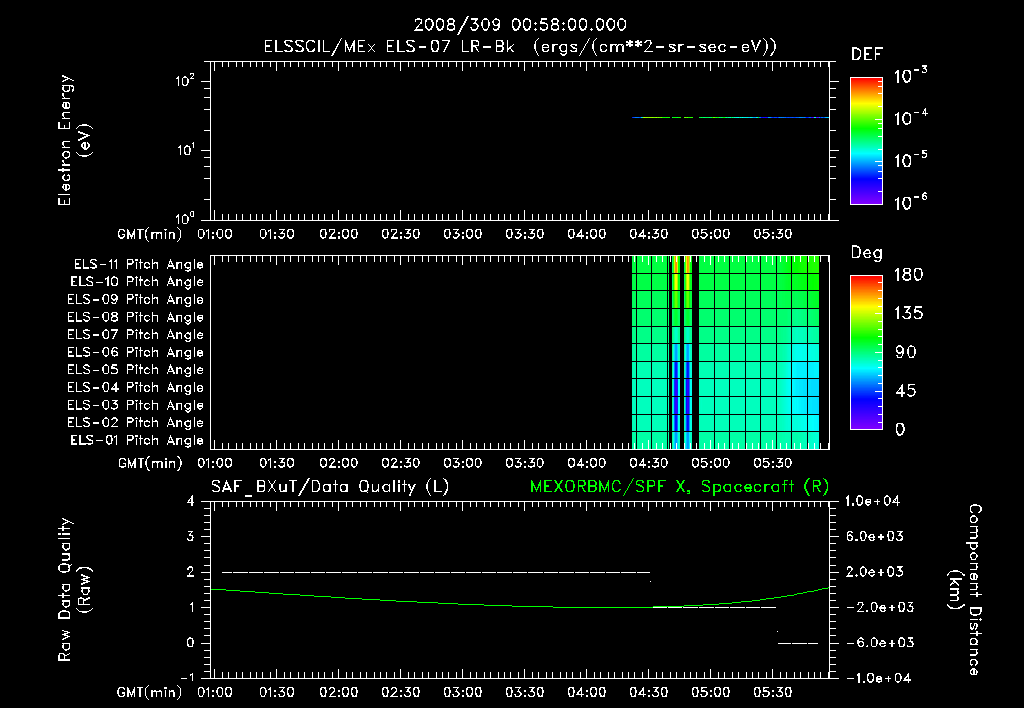Select the ELS-09 Pitch Angle row label
Viewport: 1024px width, 708px height.
click(x=135, y=300)
